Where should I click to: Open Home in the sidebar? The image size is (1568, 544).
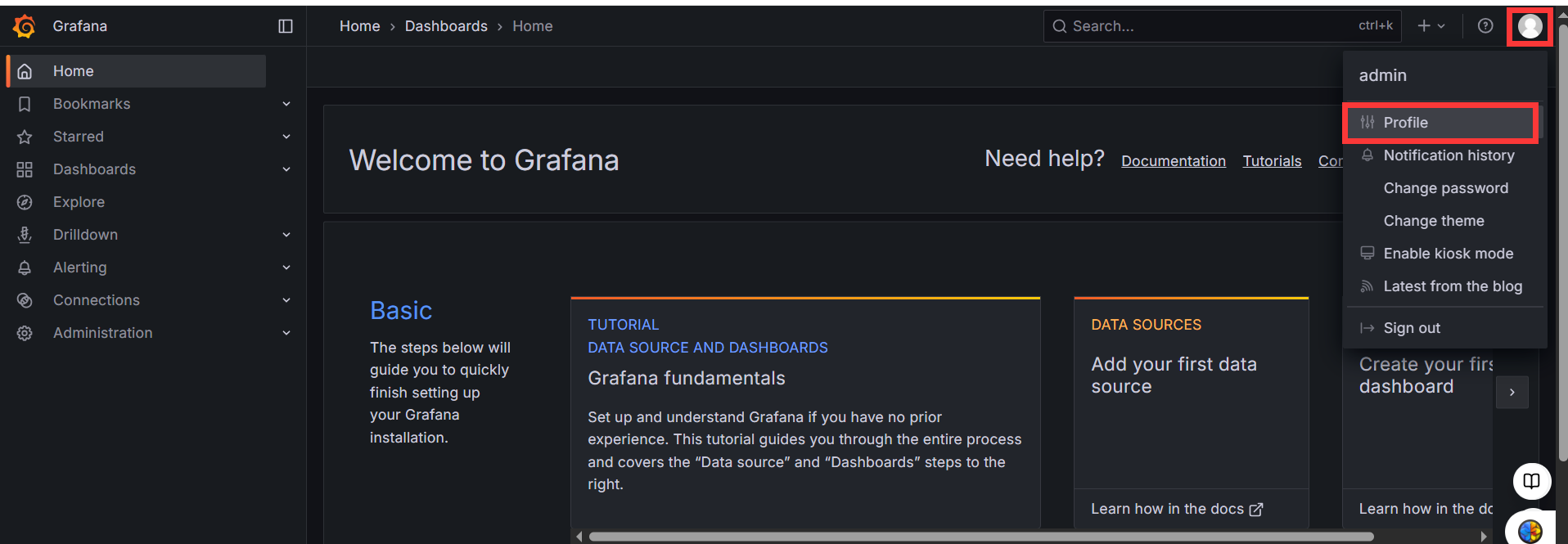tap(137, 71)
